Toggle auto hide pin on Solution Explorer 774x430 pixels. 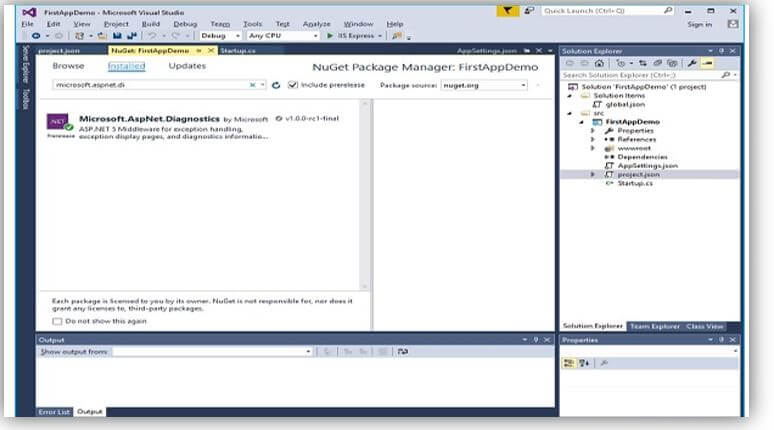point(721,51)
